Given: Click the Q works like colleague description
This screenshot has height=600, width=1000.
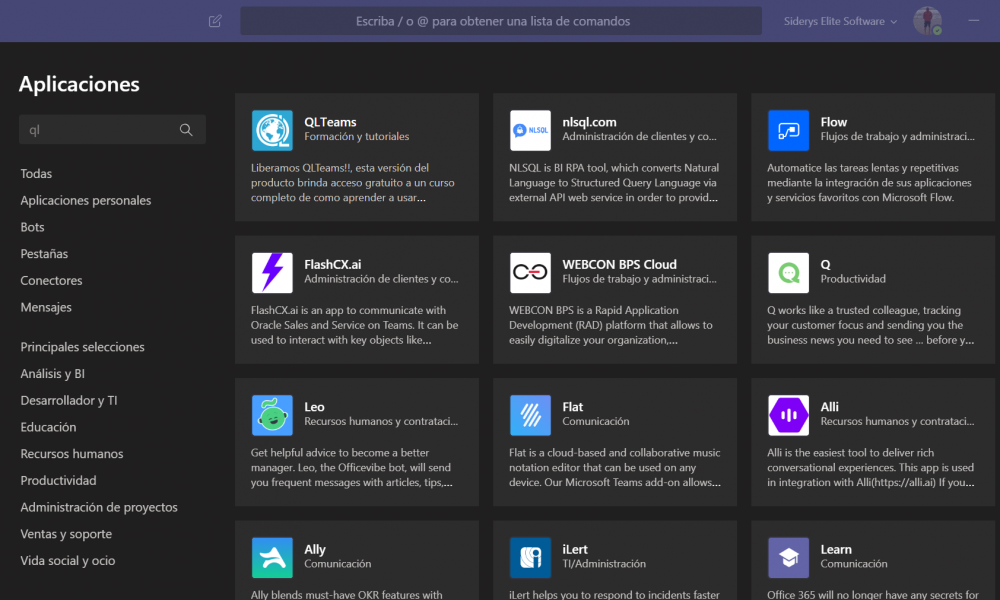Looking at the screenshot, I should click(x=871, y=325).
